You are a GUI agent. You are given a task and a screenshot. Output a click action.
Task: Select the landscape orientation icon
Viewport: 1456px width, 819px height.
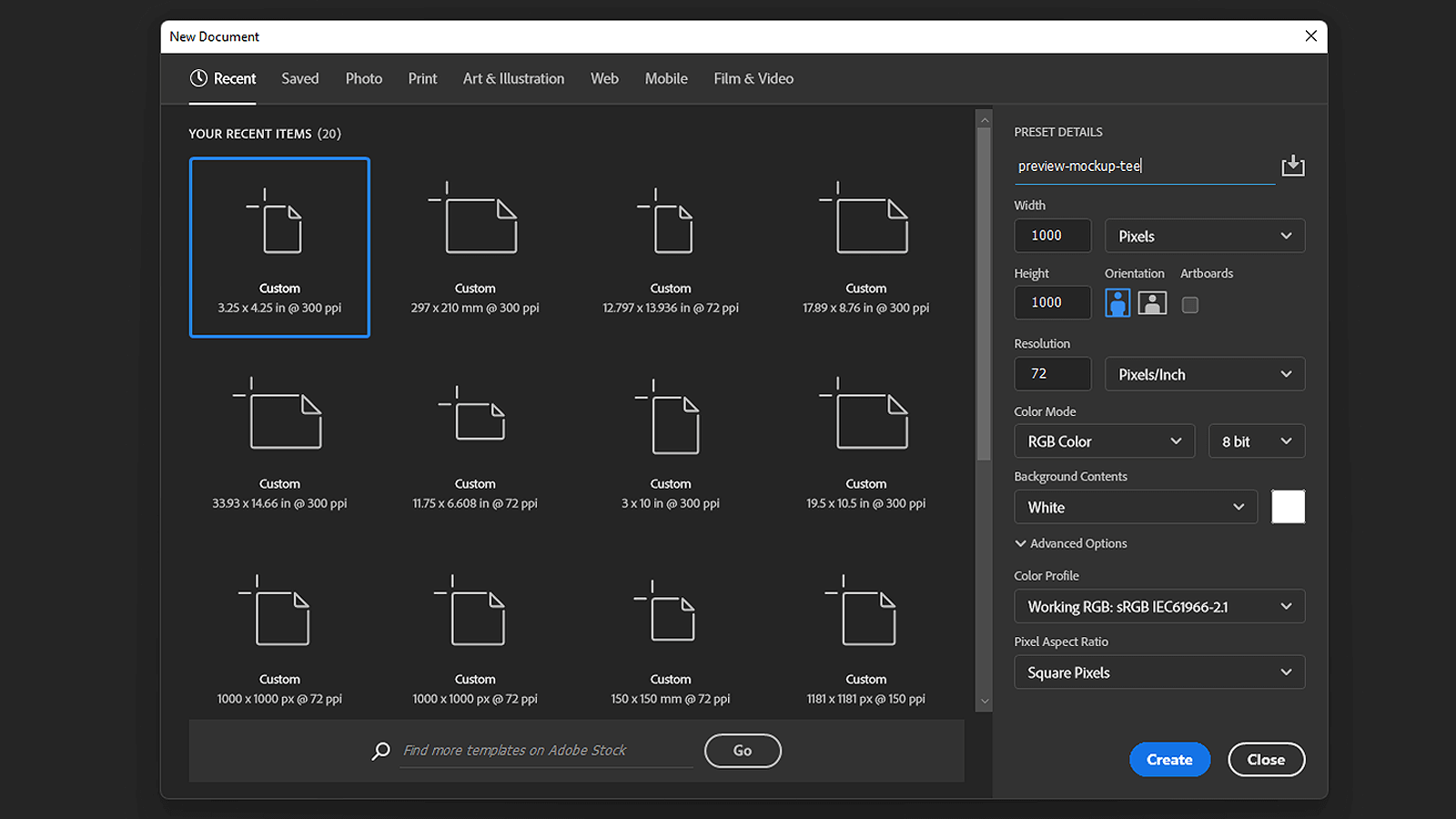click(1152, 303)
